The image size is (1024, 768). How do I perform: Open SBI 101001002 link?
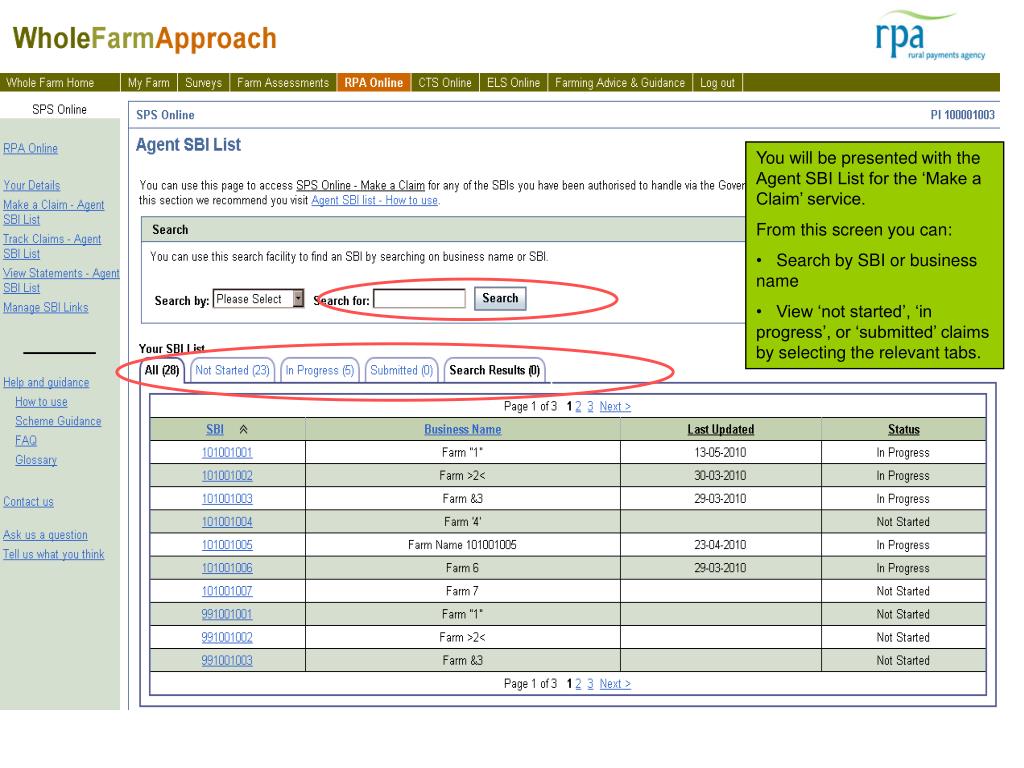point(227,476)
